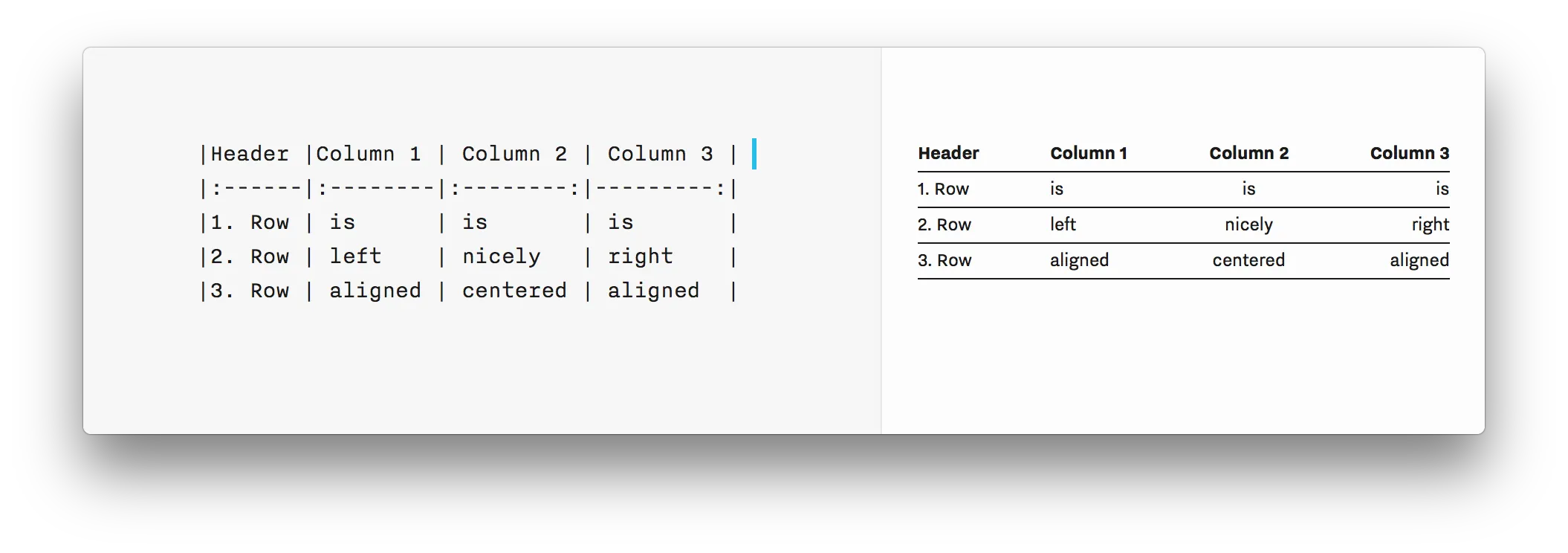Click 'left' in the monospace source text
Image resolution: width=1568 pixels, height=553 pixels.
tap(355, 256)
